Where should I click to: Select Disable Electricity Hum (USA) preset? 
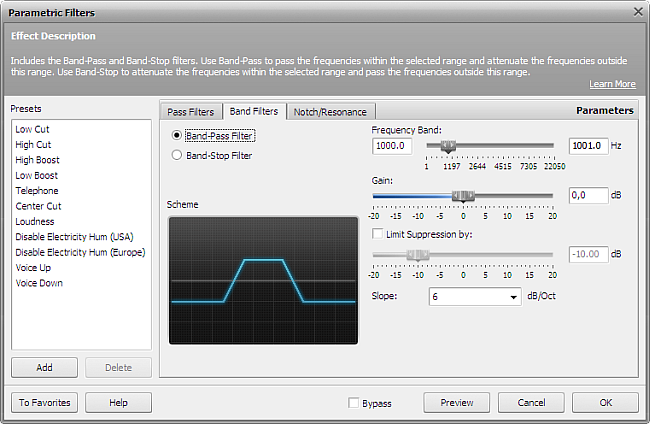point(74,237)
